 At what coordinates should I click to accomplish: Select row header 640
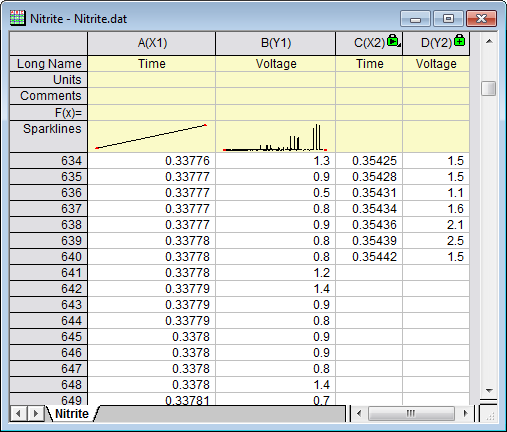click(x=49, y=257)
